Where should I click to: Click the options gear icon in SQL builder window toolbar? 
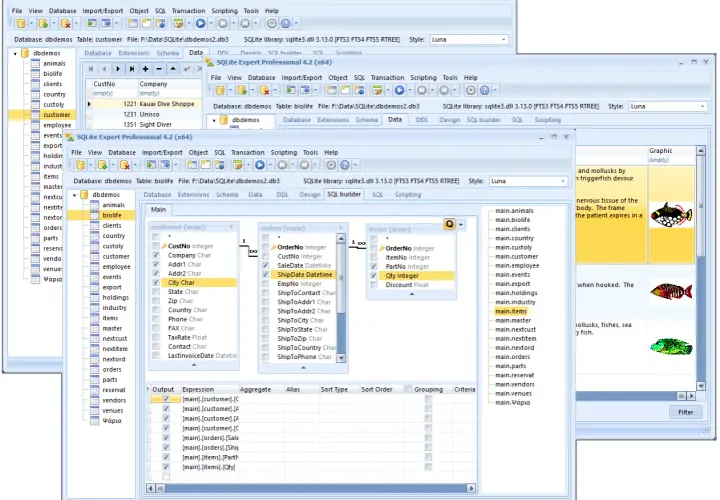point(331,165)
